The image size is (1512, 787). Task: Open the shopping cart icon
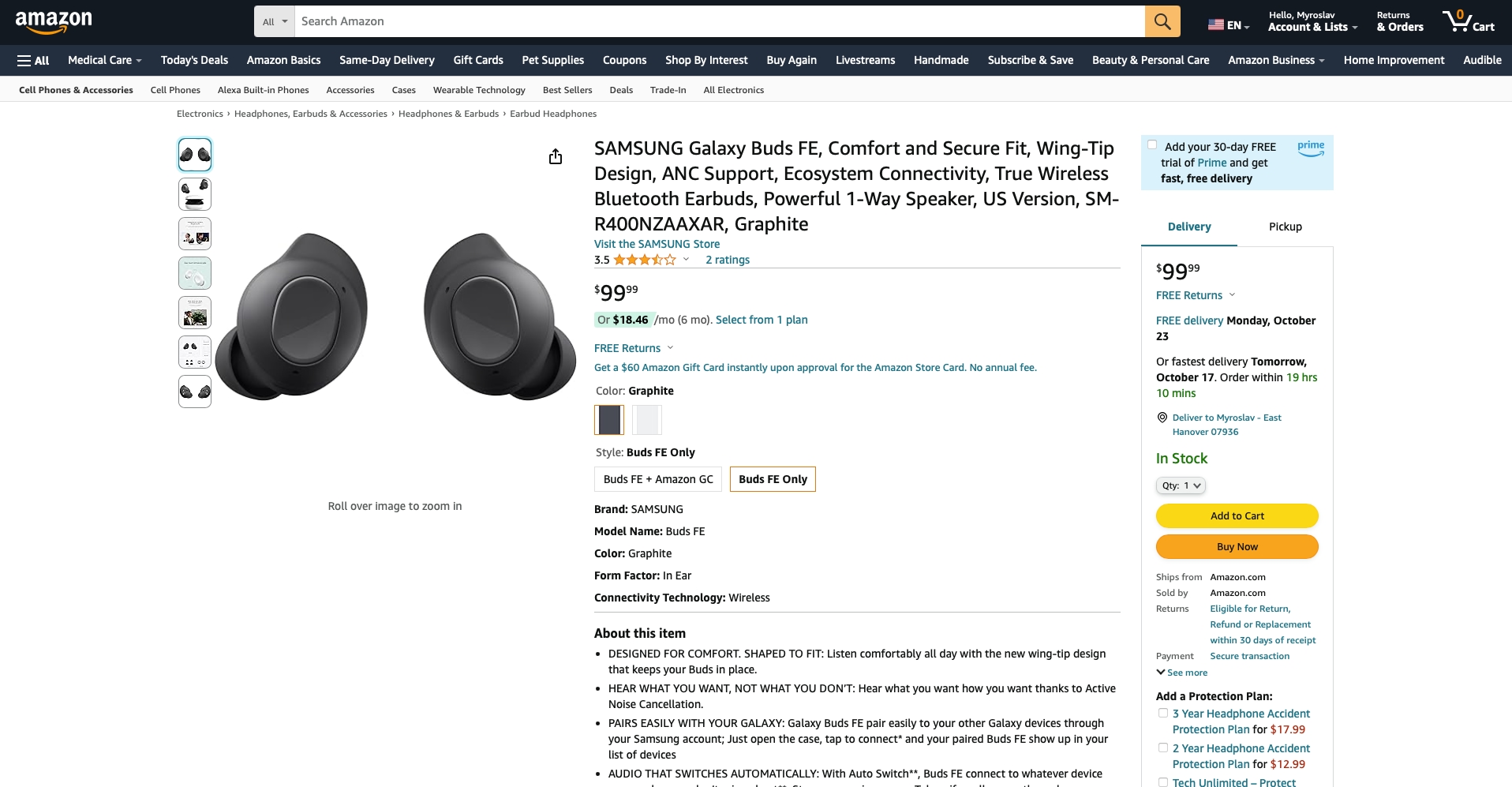point(1468,21)
